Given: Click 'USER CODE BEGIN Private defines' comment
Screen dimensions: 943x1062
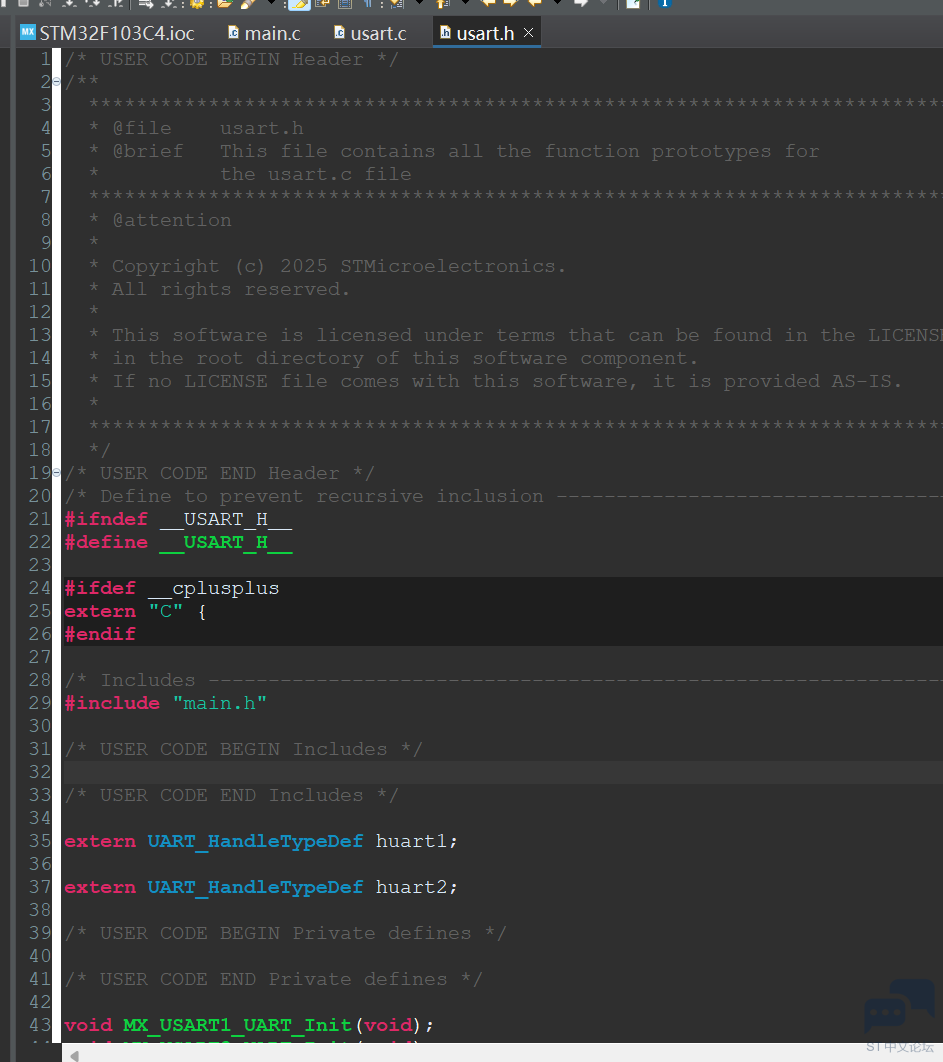Looking at the screenshot, I should coord(285,934).
